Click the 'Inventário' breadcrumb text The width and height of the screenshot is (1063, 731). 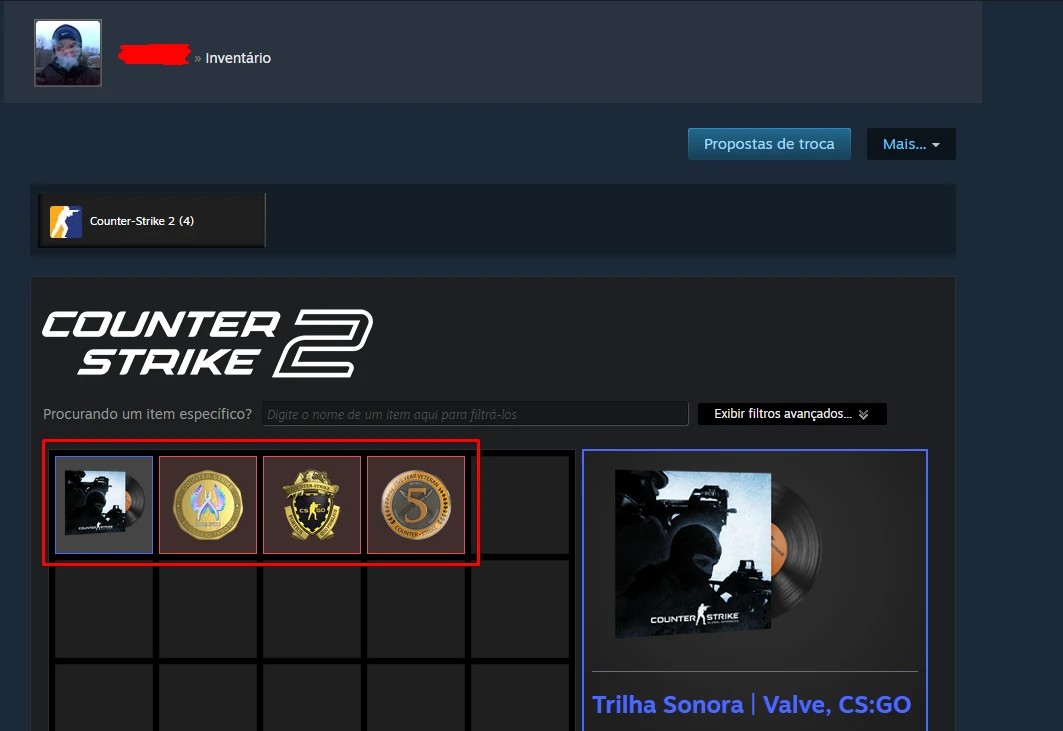pos(238,58)
